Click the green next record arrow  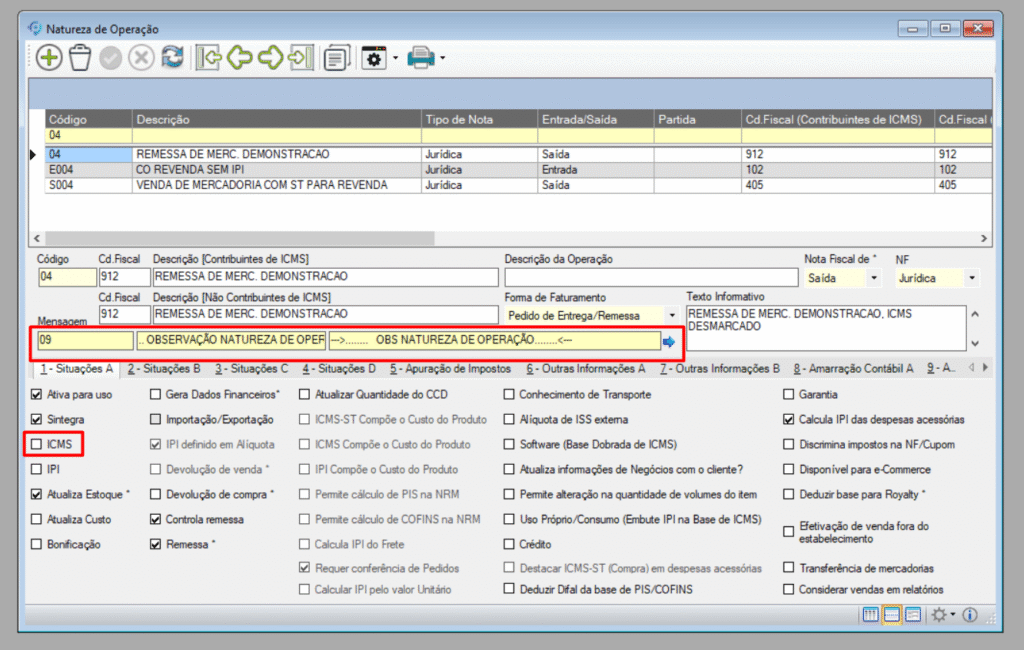[x=269, y=58]
